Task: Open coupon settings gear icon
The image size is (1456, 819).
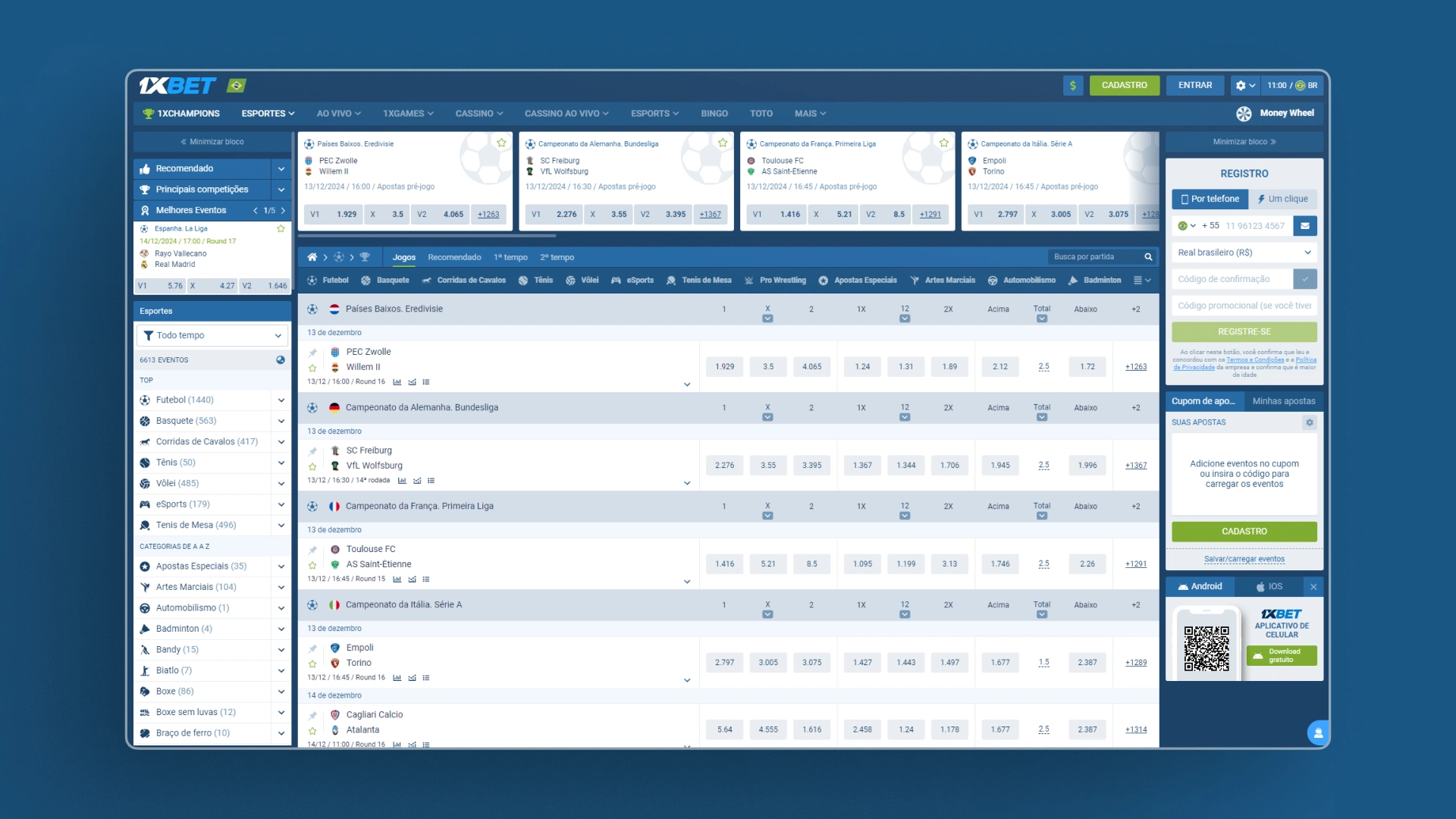Action: pyautogui.click(x=1310, y=422)
